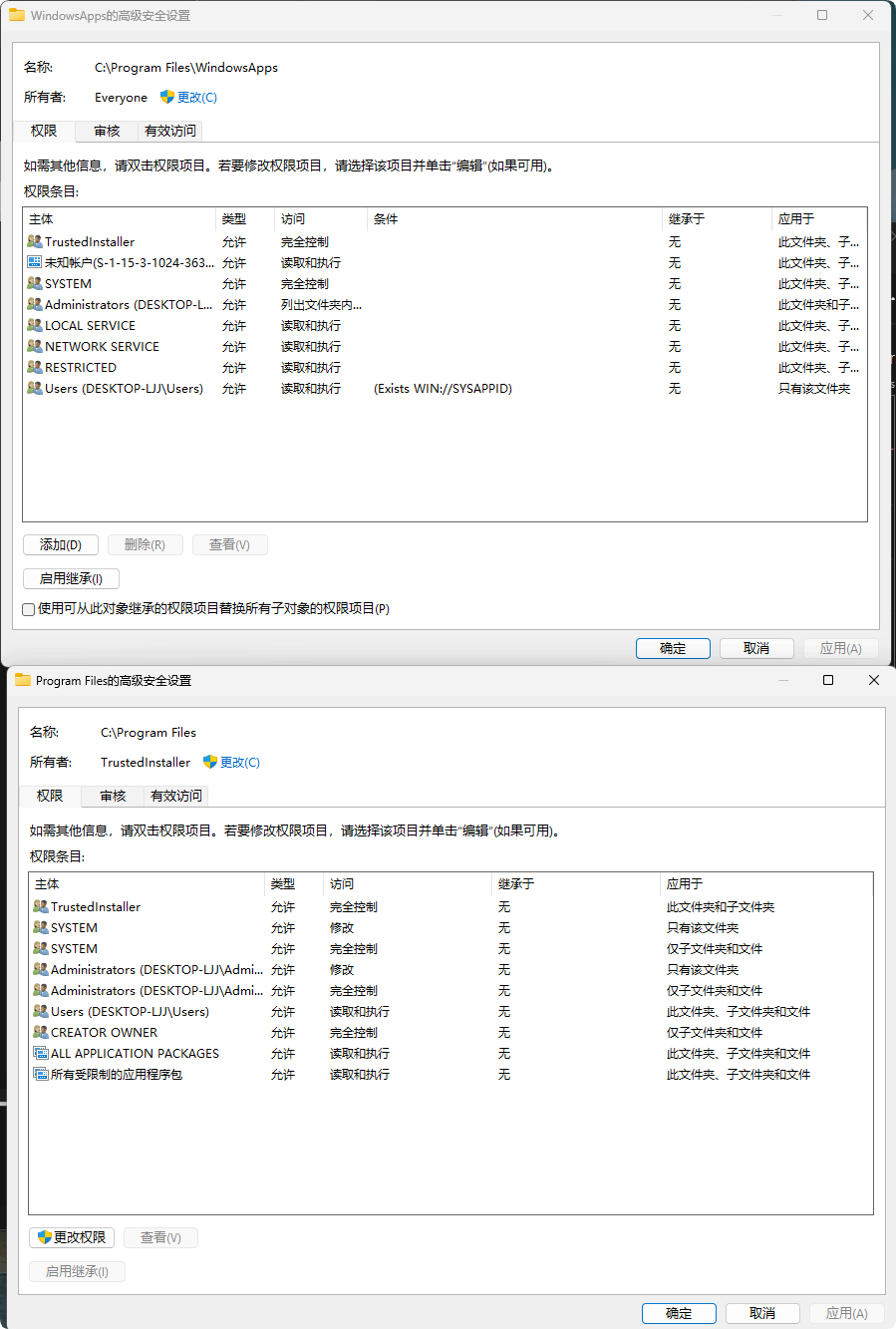This screenshot has height=1329, width=896.
Task: Click 更改(C) link next to Everyone
Action: pos(197,98)
